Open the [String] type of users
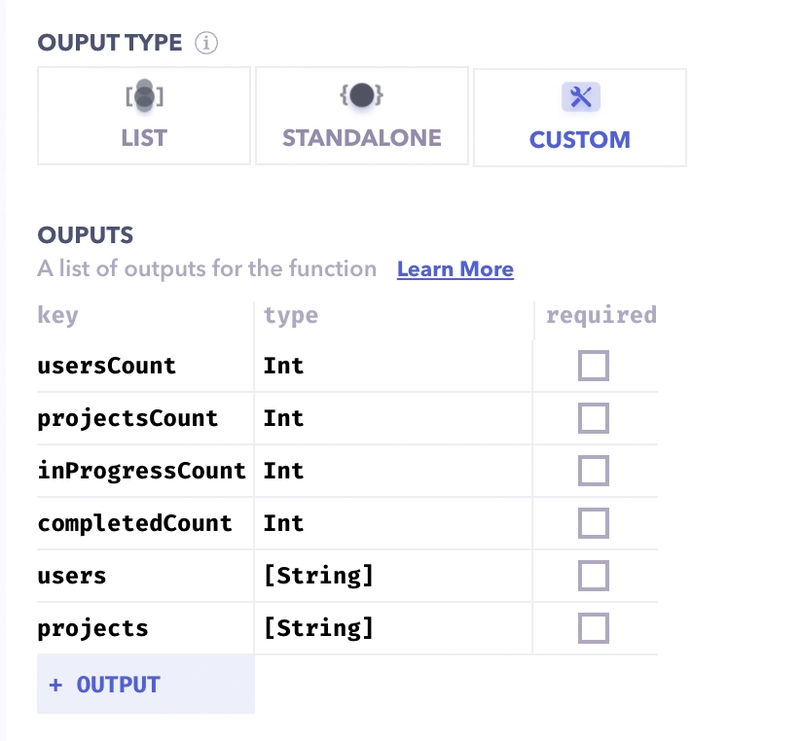The image size is (800, 741). (393, 576)
